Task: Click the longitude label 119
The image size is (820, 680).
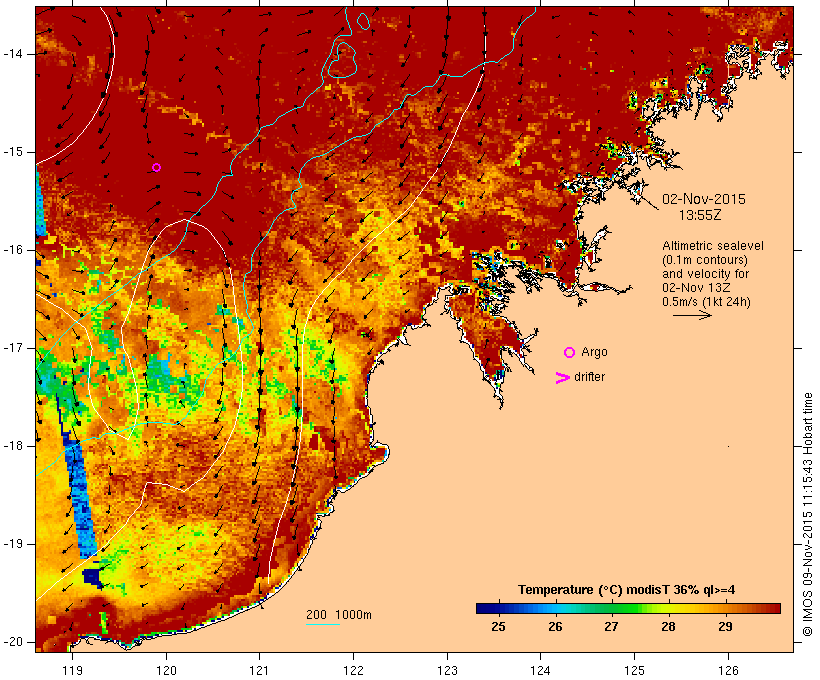Action: 72,670
